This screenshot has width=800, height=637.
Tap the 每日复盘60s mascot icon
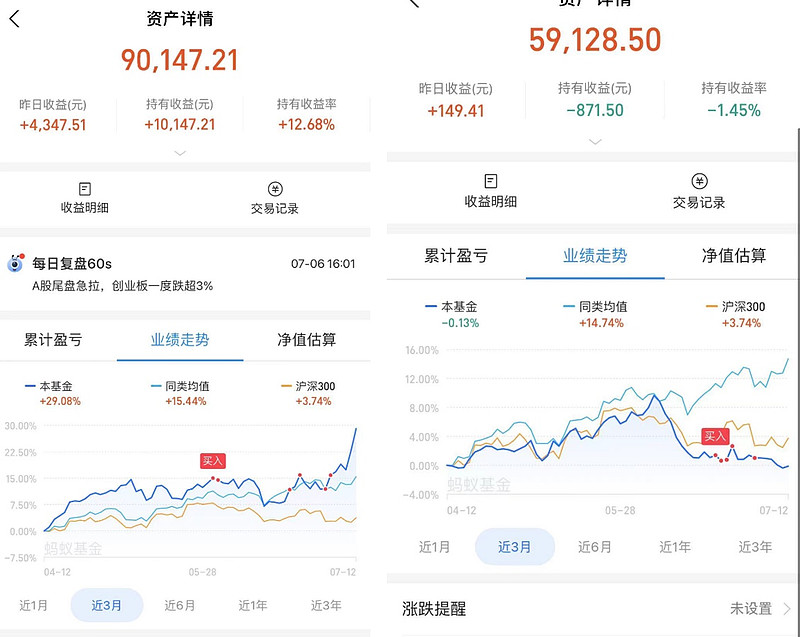(15, 264)
